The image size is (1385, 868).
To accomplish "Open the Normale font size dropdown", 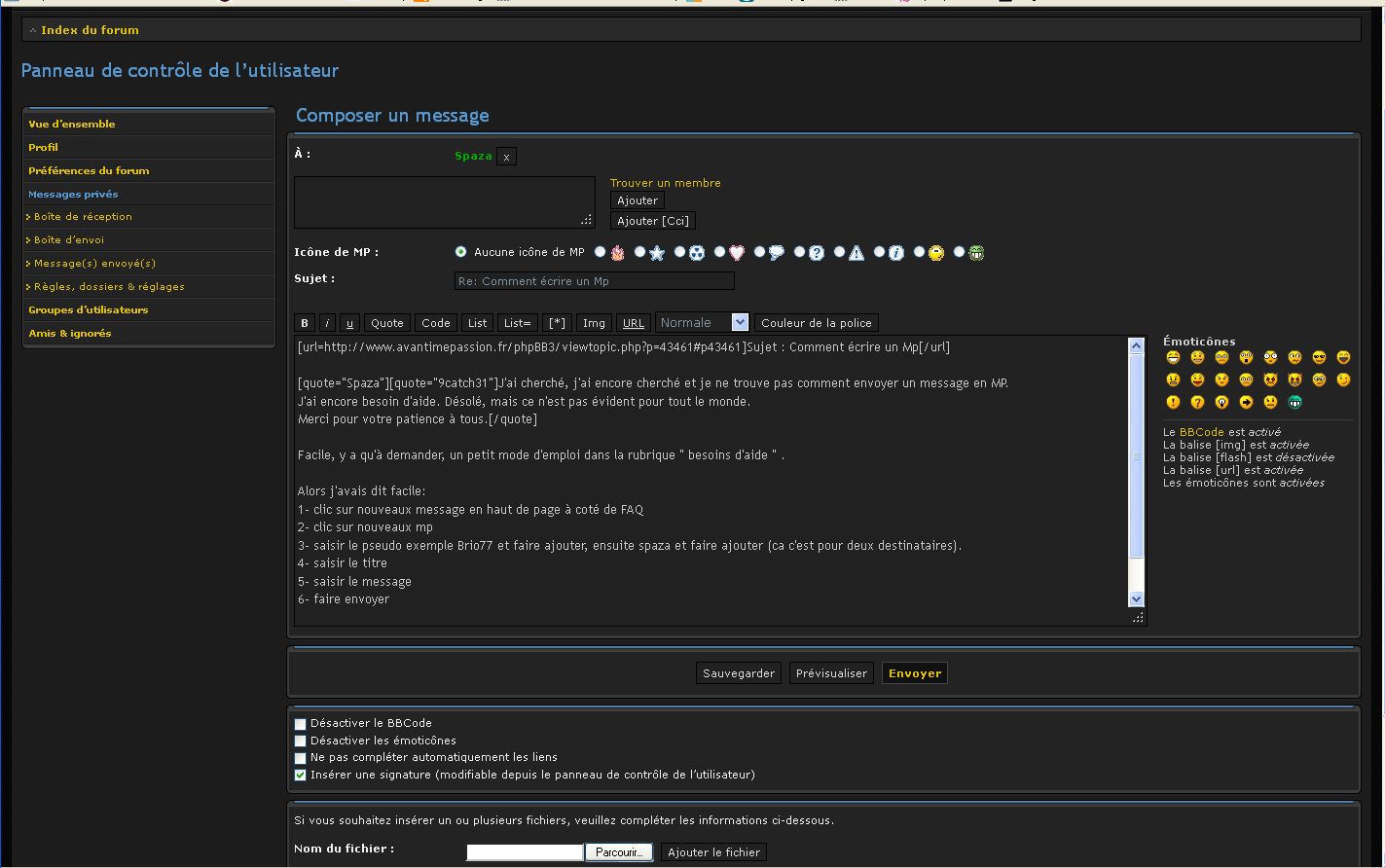I will [702, 323].
